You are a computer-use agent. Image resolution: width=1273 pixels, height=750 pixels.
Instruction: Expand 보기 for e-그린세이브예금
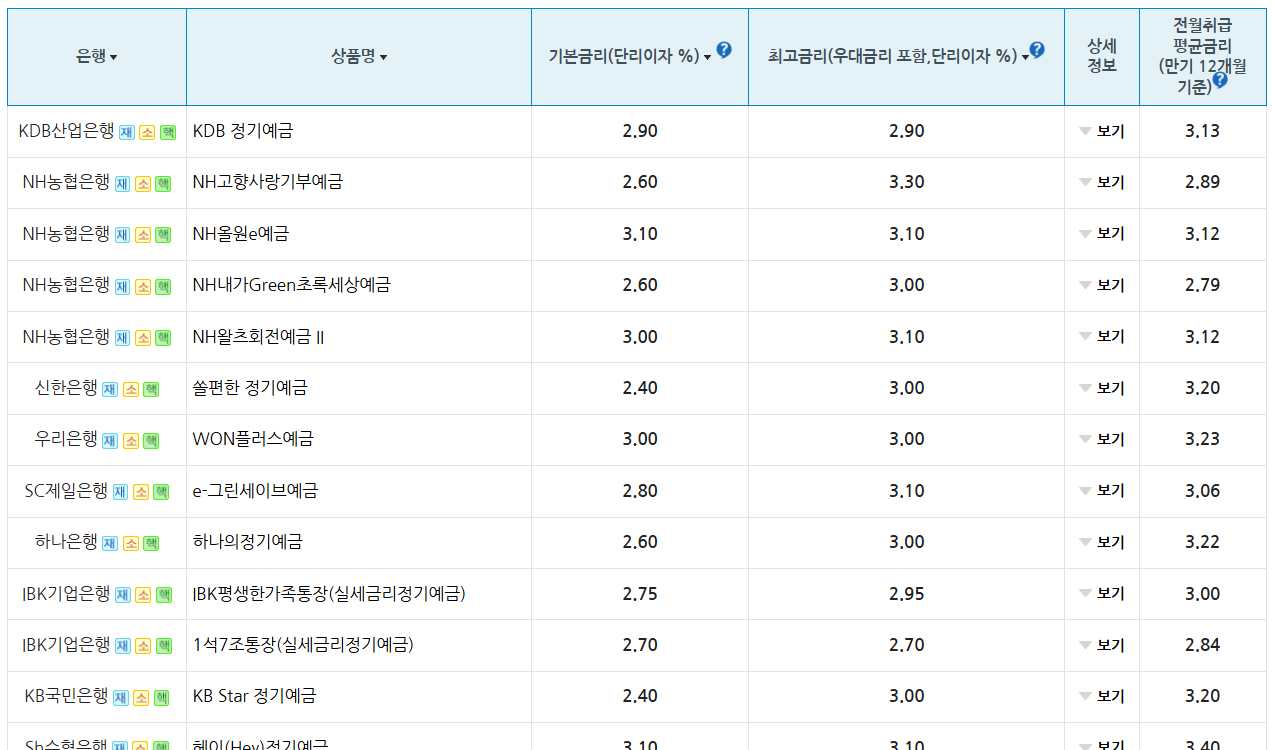point(1102,491)
